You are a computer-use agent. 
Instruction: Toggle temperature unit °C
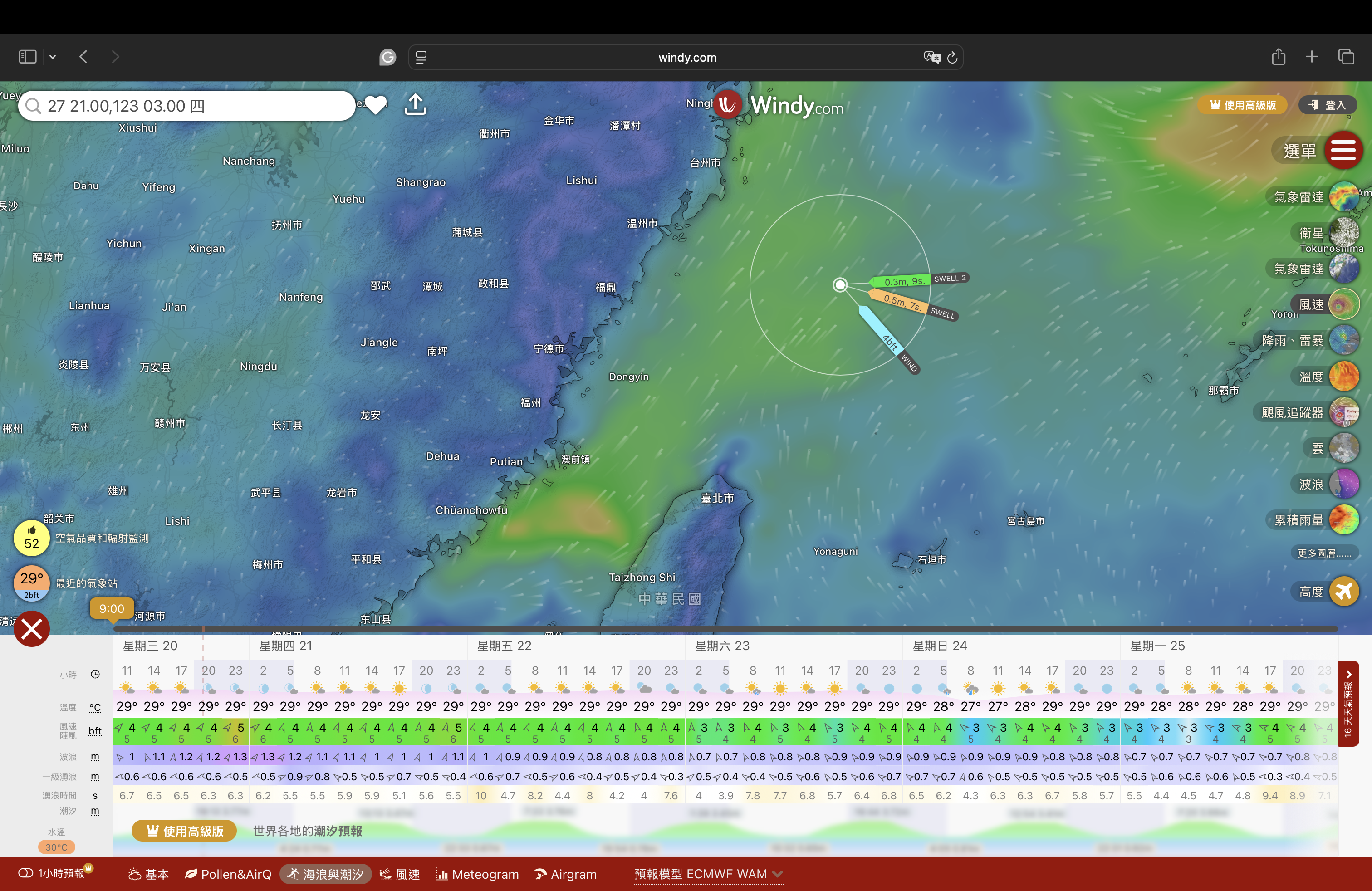click(x=95, y=708)
